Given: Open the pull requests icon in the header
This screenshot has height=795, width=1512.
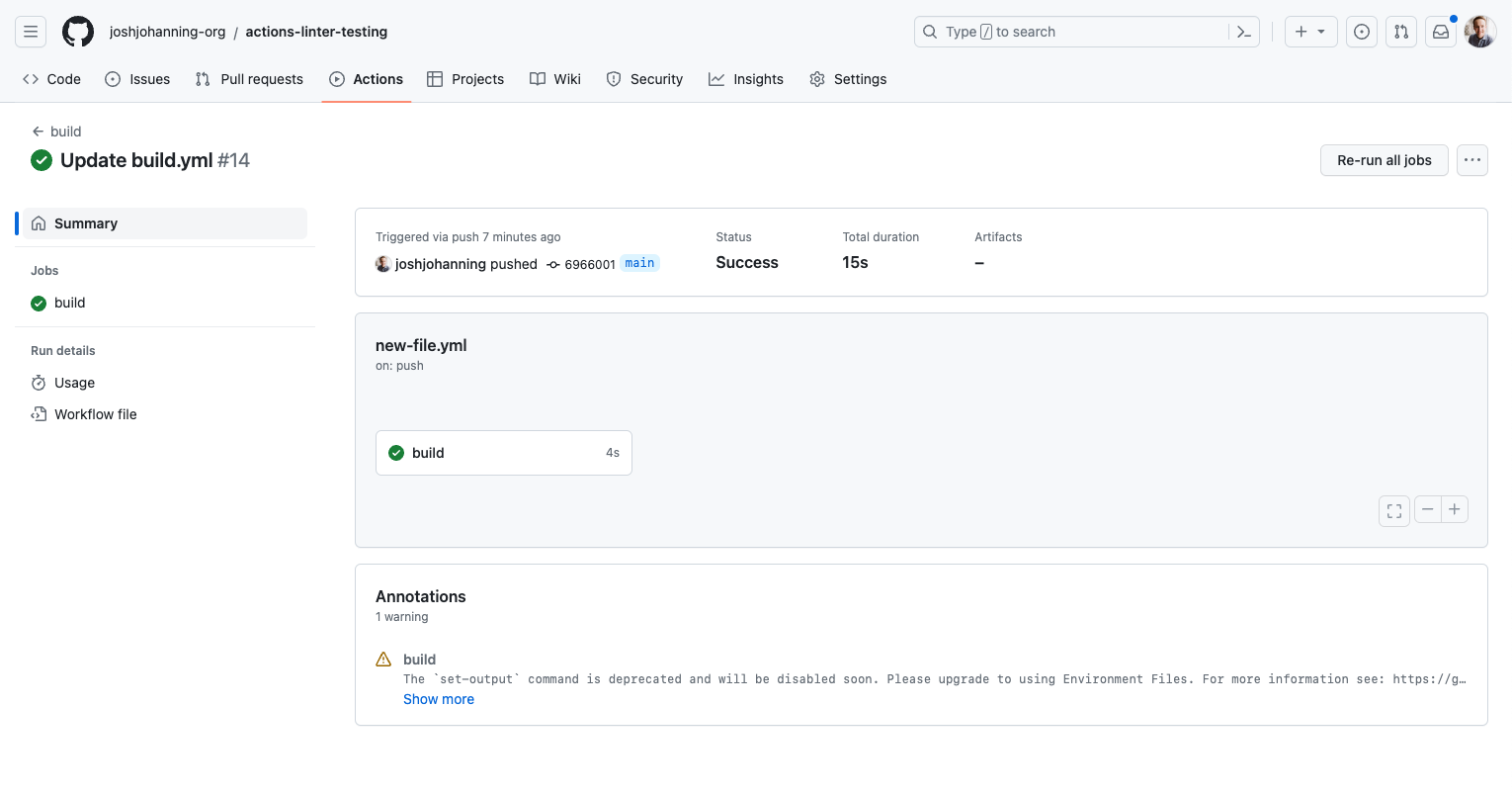Looking at the screenshot, I should [x=1400, y=31].
